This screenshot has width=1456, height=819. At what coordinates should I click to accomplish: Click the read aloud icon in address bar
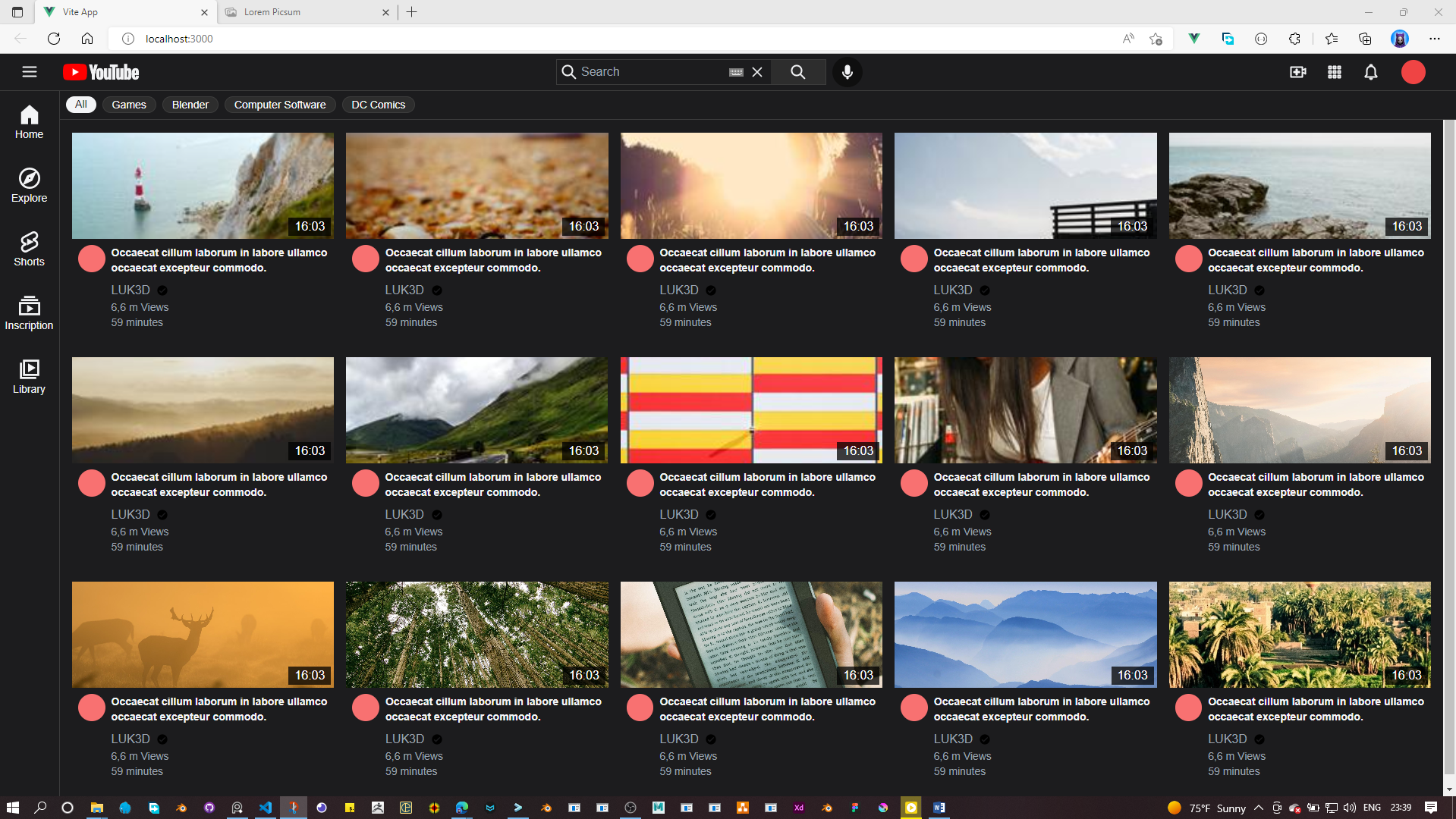coord(1128,39)
